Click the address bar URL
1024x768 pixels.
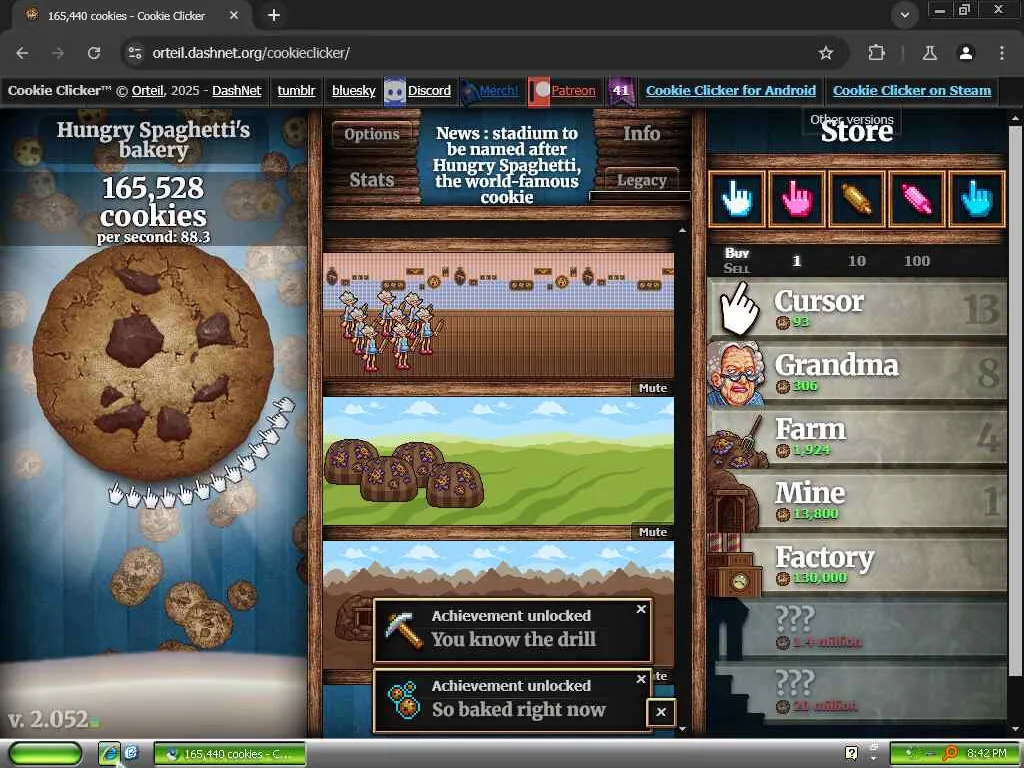point(251,53)
